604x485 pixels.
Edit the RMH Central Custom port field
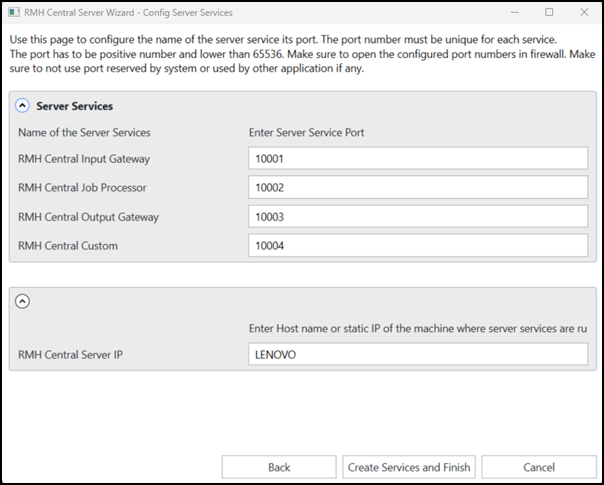(418, 245)
